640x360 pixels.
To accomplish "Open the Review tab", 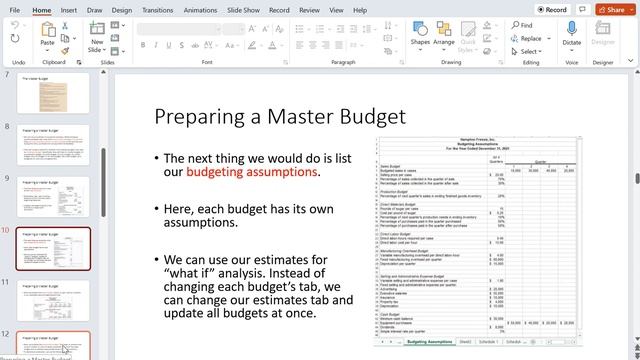I will click(309, 10).
